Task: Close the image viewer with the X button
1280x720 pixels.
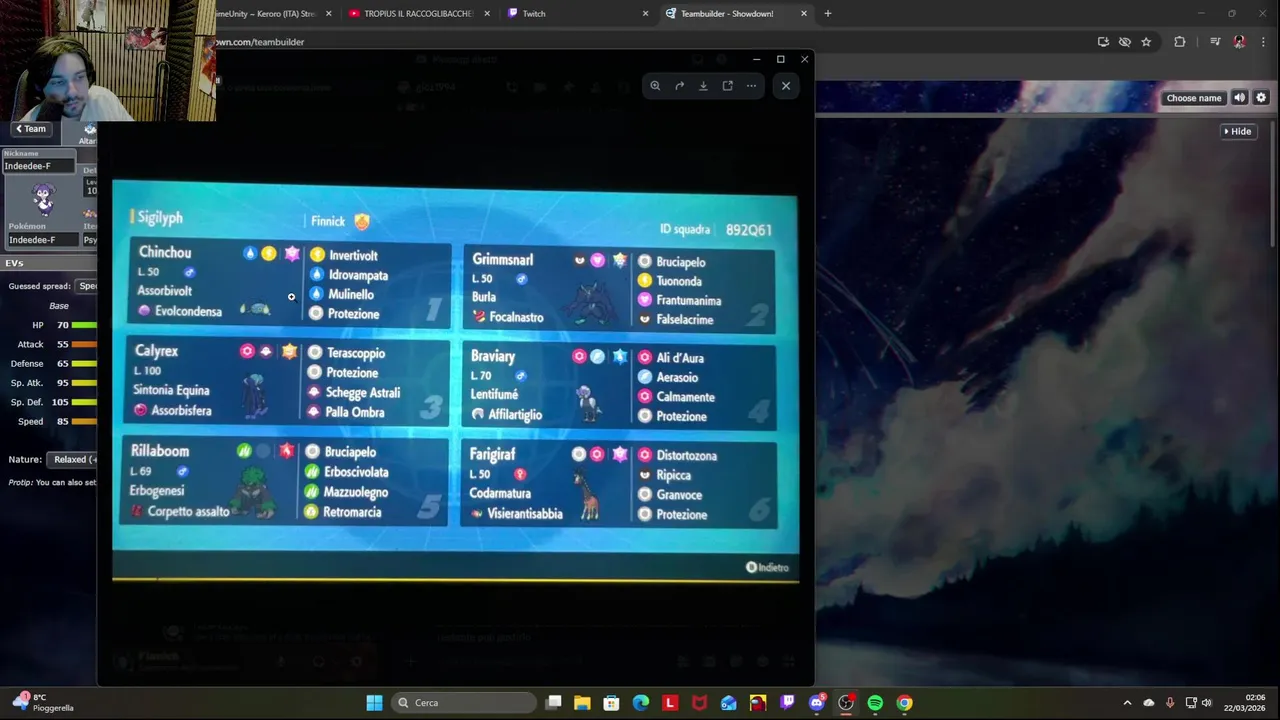Action: click(786, 86)
